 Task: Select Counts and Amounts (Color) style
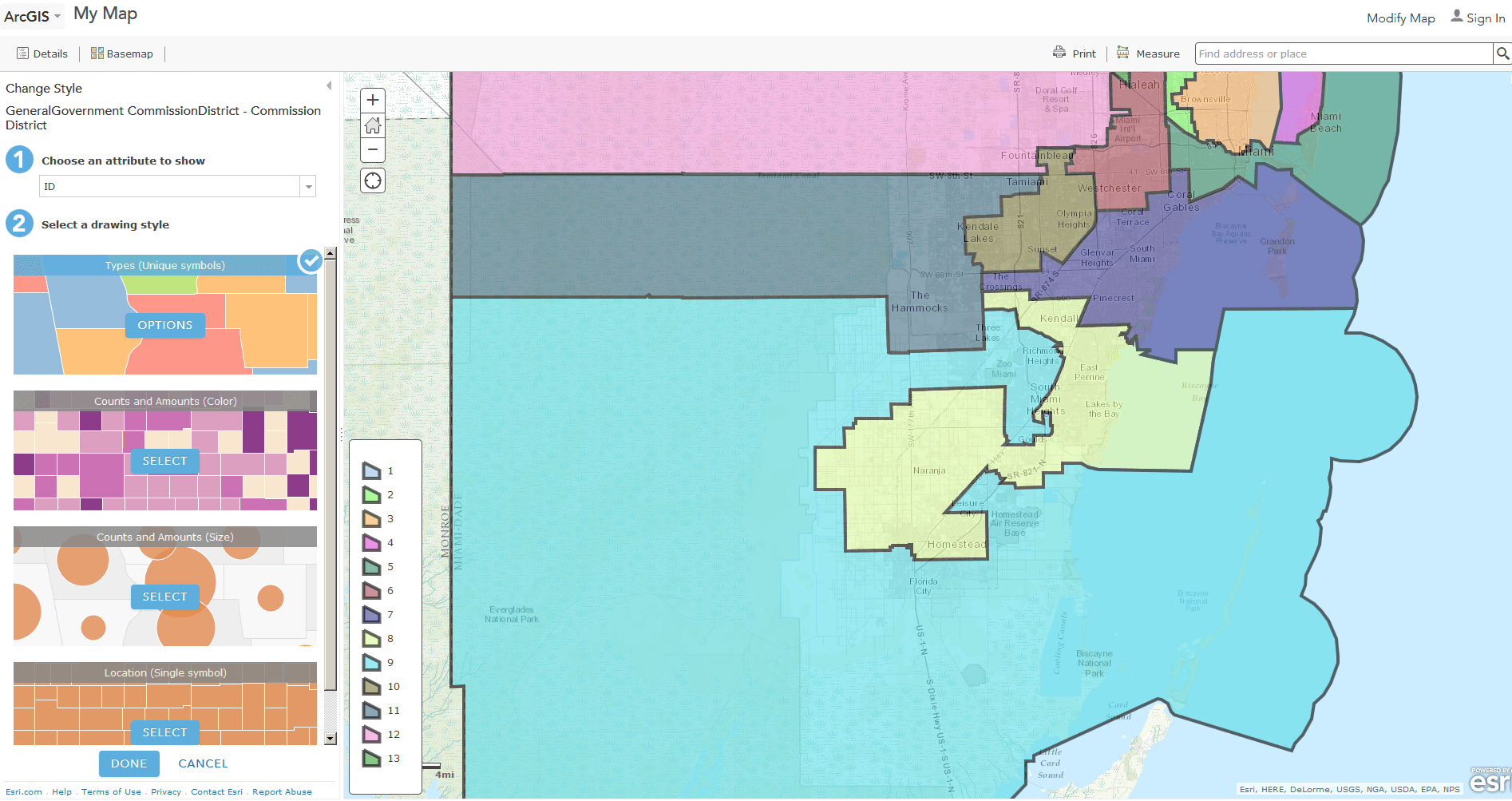(x=165, y=461)
